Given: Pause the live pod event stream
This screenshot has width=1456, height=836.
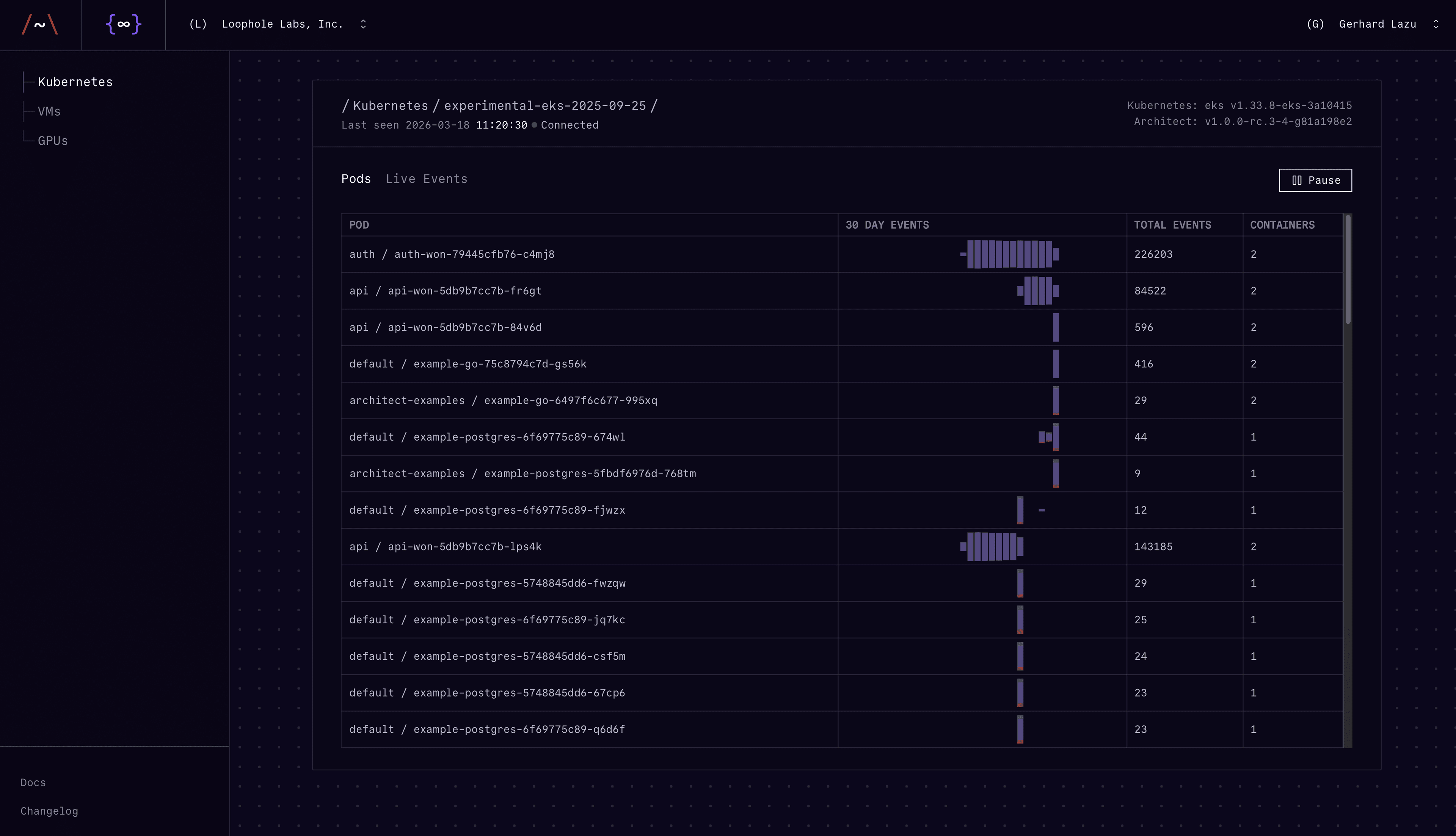Looking at the screenshot, I should 1315,180.
